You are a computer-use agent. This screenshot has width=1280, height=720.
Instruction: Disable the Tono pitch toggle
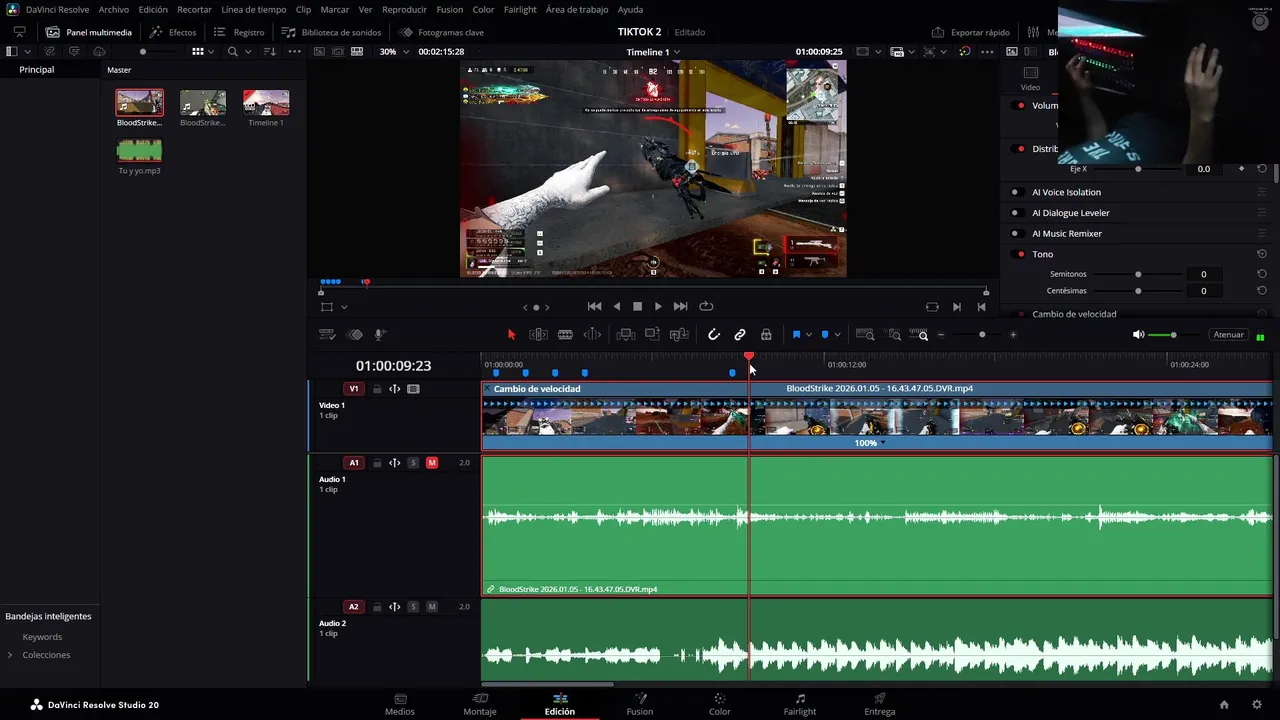(1019, 254)
